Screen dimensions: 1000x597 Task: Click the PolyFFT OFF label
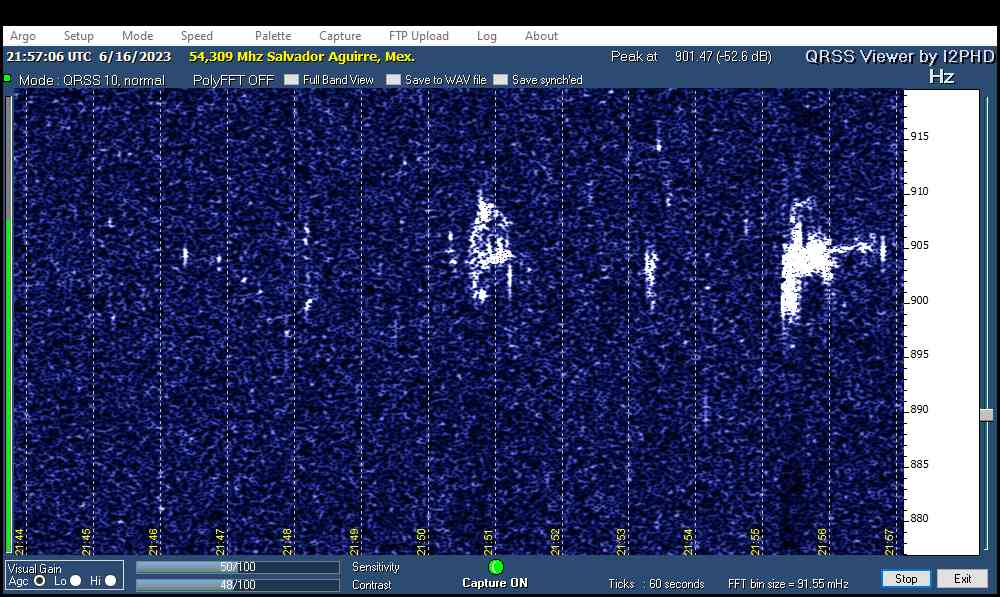[233, 80]
